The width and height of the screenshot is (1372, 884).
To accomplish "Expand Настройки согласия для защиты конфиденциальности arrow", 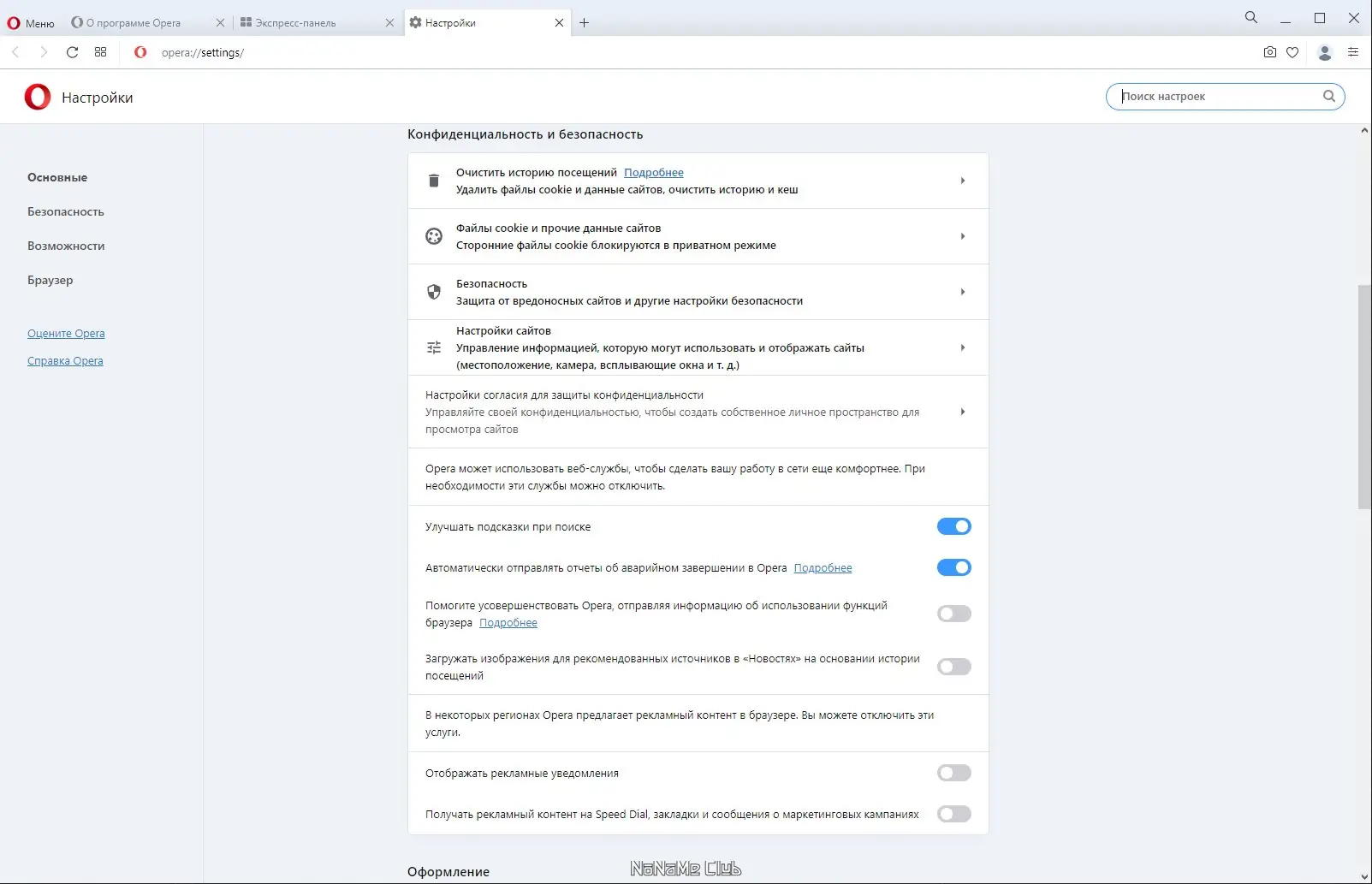I will point(963,412).
